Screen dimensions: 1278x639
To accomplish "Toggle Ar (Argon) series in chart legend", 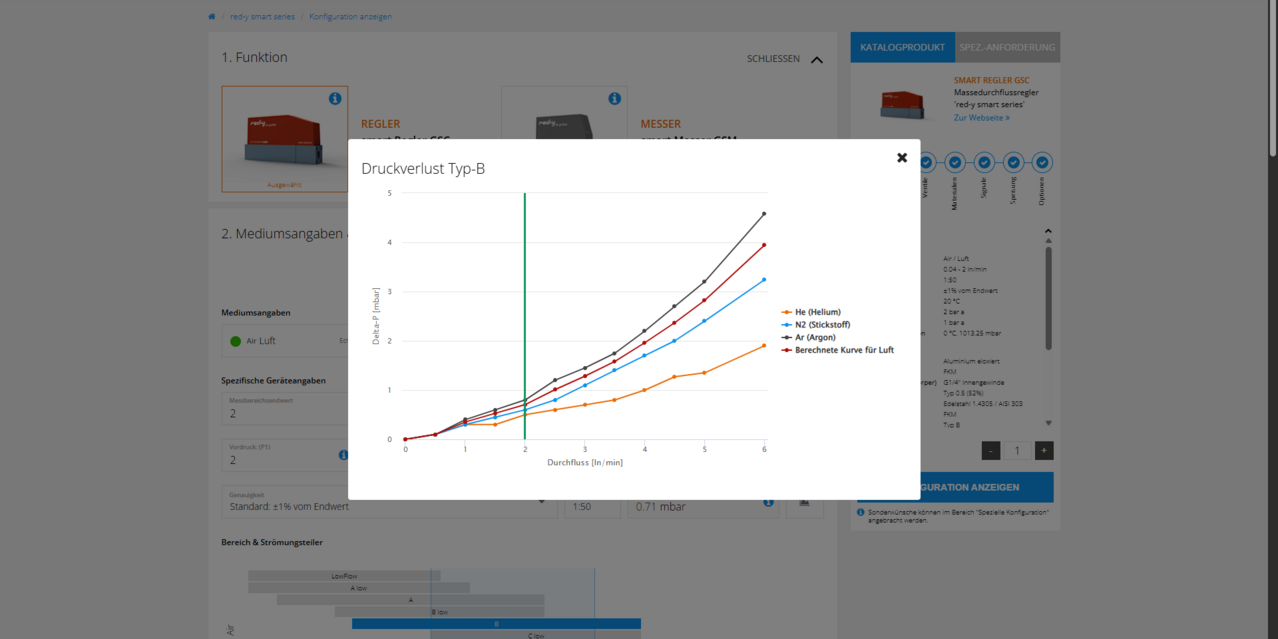I will click(x=808, y=337).
